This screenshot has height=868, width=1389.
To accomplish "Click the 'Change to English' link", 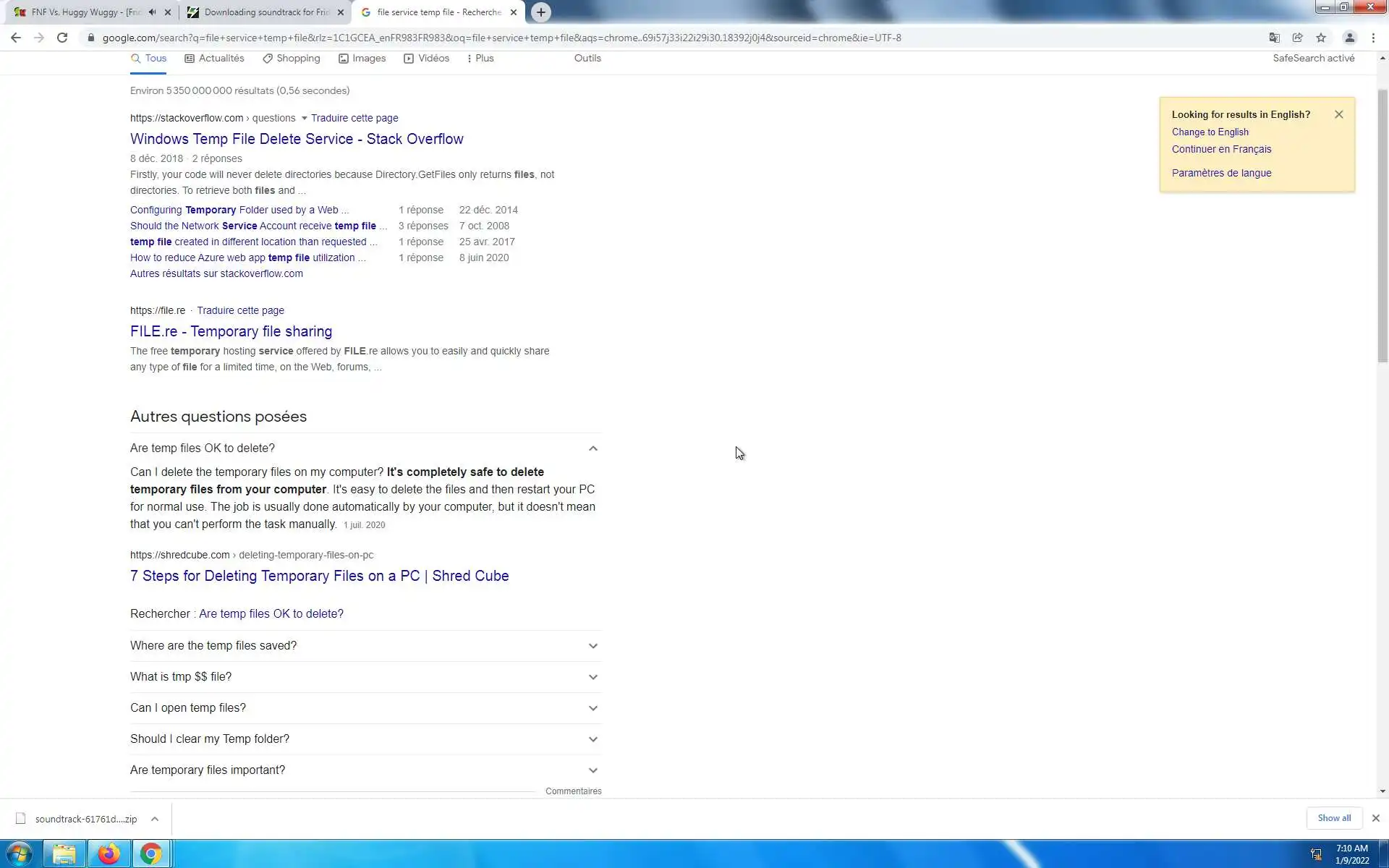I will click(1210, 132).
